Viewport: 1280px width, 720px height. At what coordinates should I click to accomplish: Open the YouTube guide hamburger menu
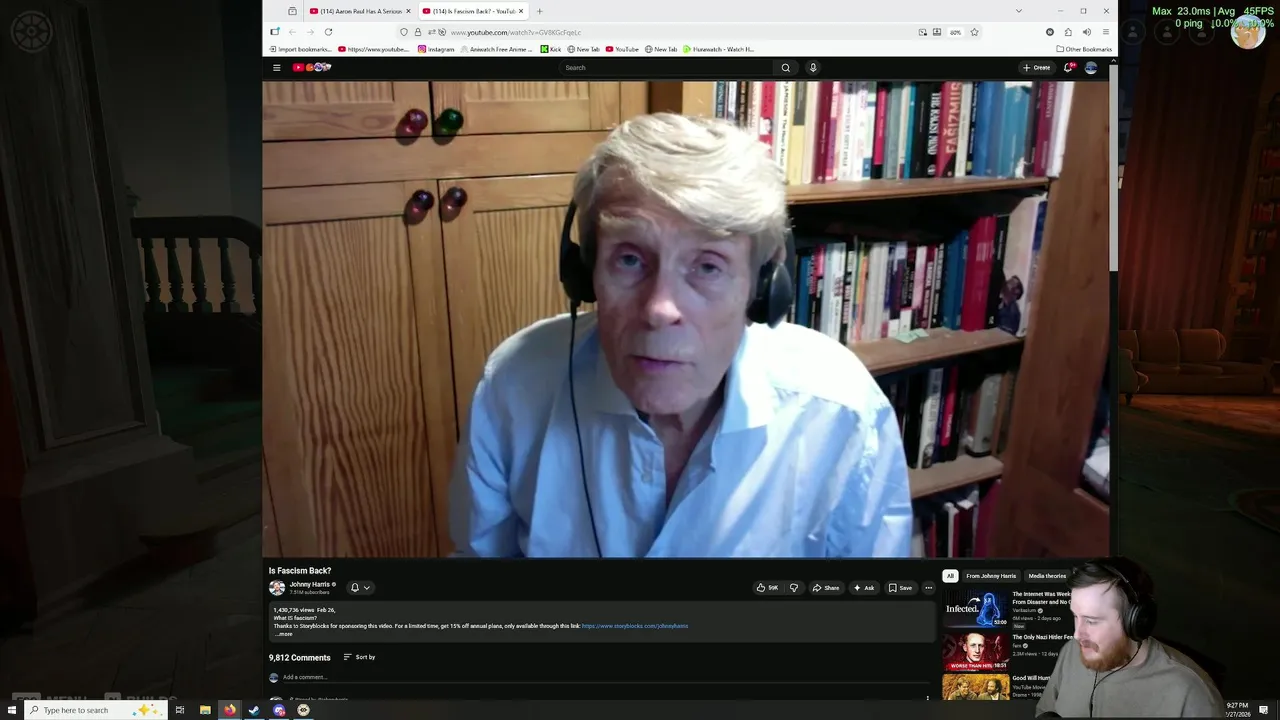277,68
